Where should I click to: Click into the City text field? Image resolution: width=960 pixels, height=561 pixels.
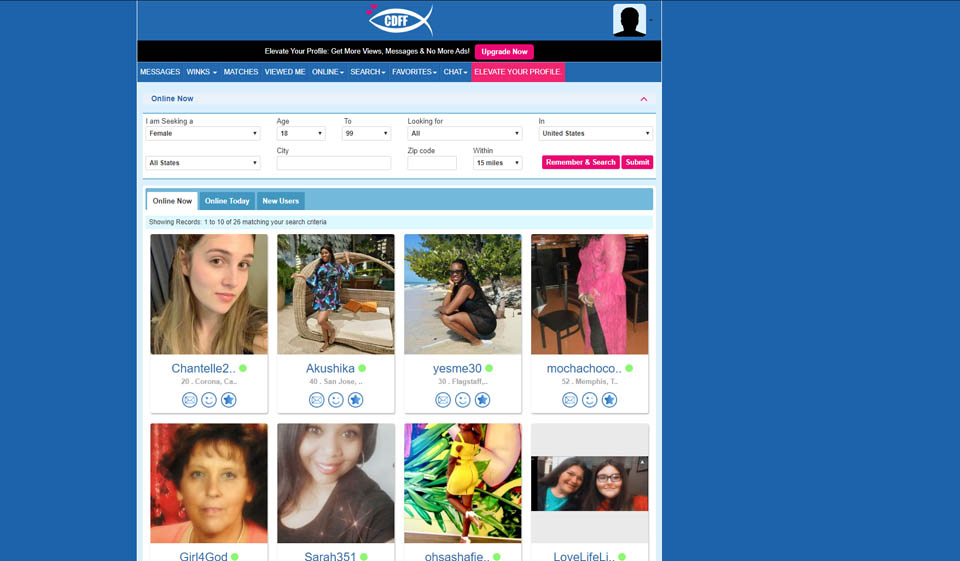point(334,163)
